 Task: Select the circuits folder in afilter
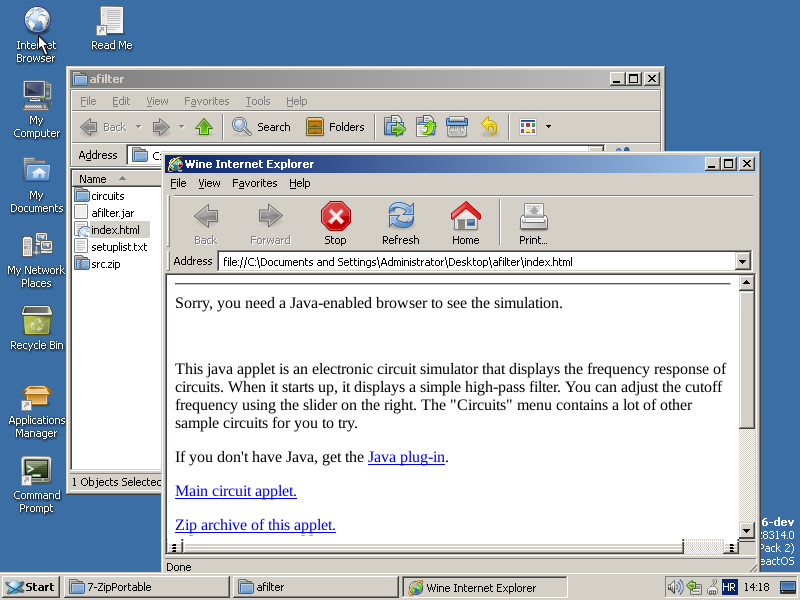[x=100, y=196]
